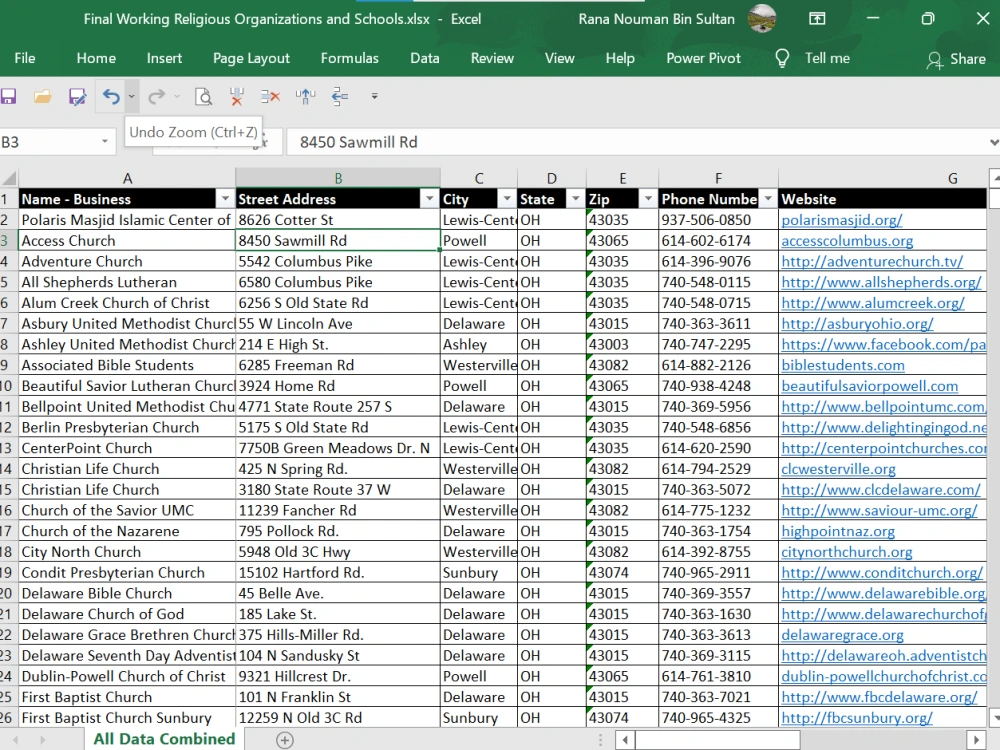Select cell containing Delaware Bible Church
Screen dimensions: 1000x750
coord(127,594)
